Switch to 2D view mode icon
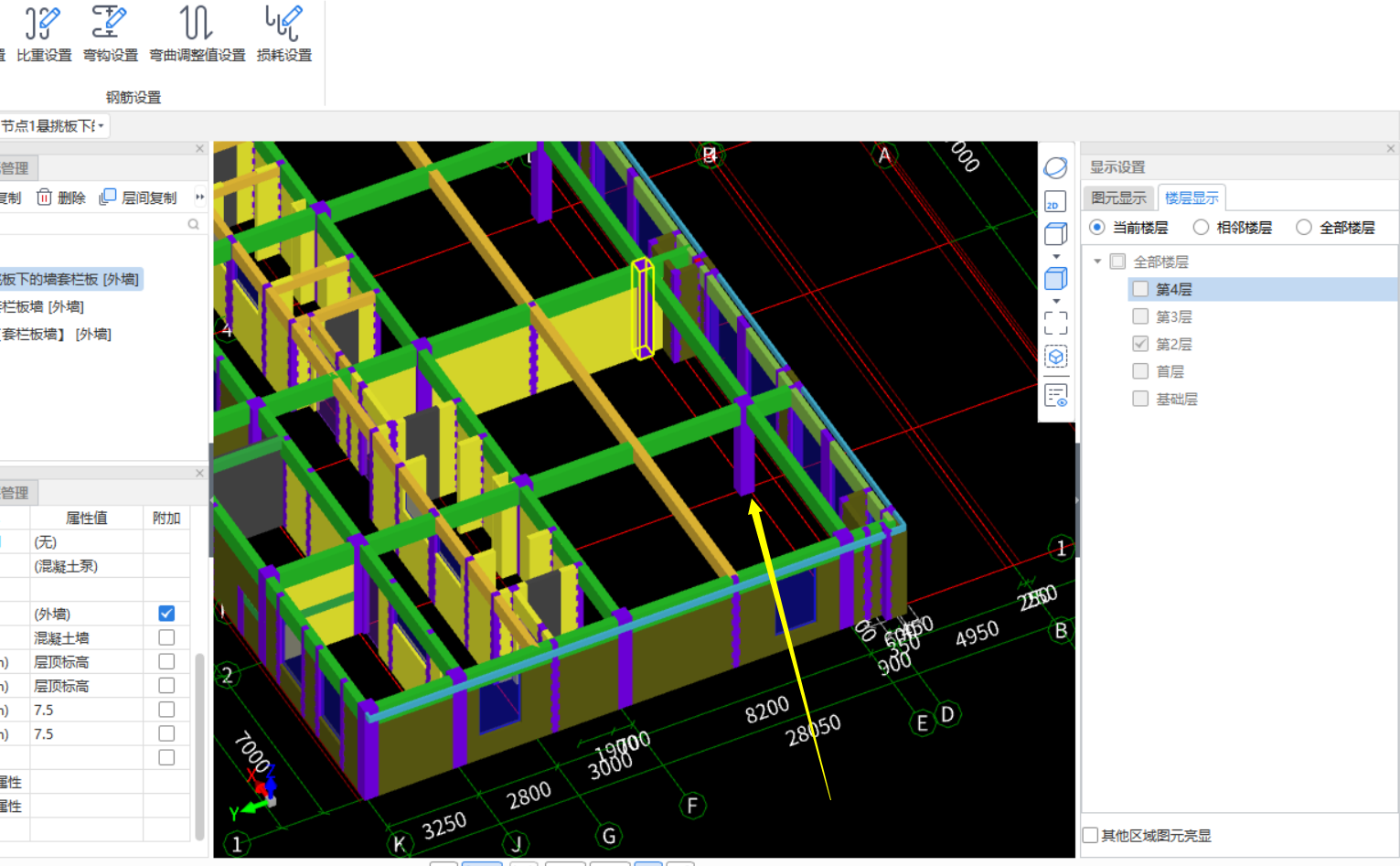1400x866 pixels. pos(1055,202)
